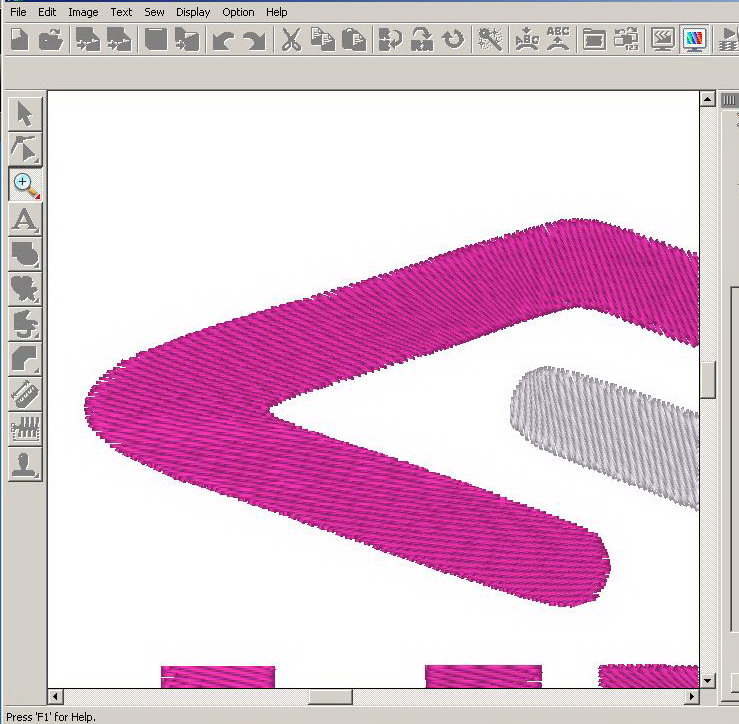Toggle the realistic preview monitor button
This screenshot has width=739, height=724.
[x=695, y=40]
